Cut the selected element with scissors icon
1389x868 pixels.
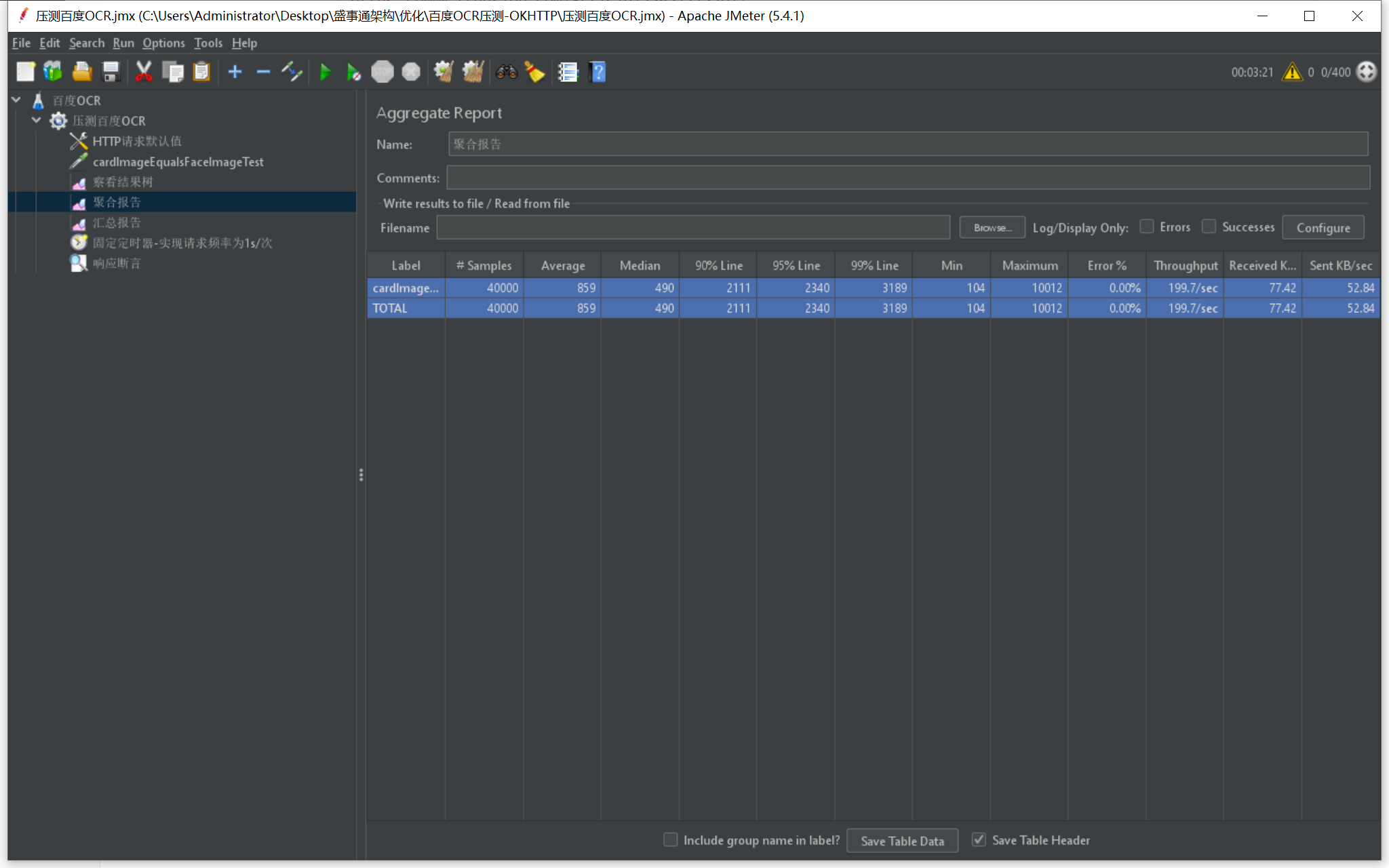(x=144, y=71)
